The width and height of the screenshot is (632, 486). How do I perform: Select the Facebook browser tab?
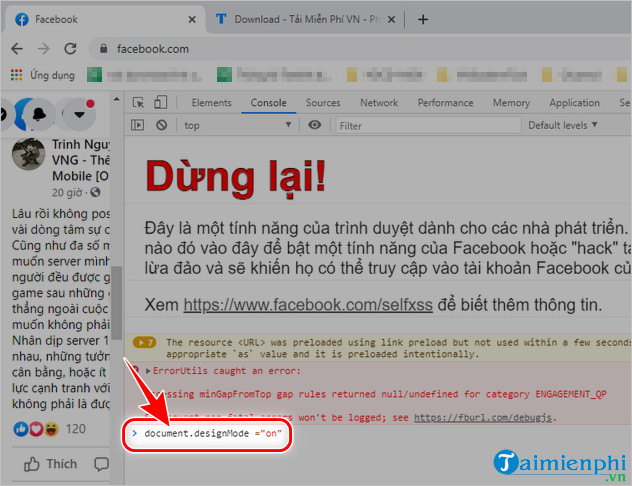click(x=104, y=19)
